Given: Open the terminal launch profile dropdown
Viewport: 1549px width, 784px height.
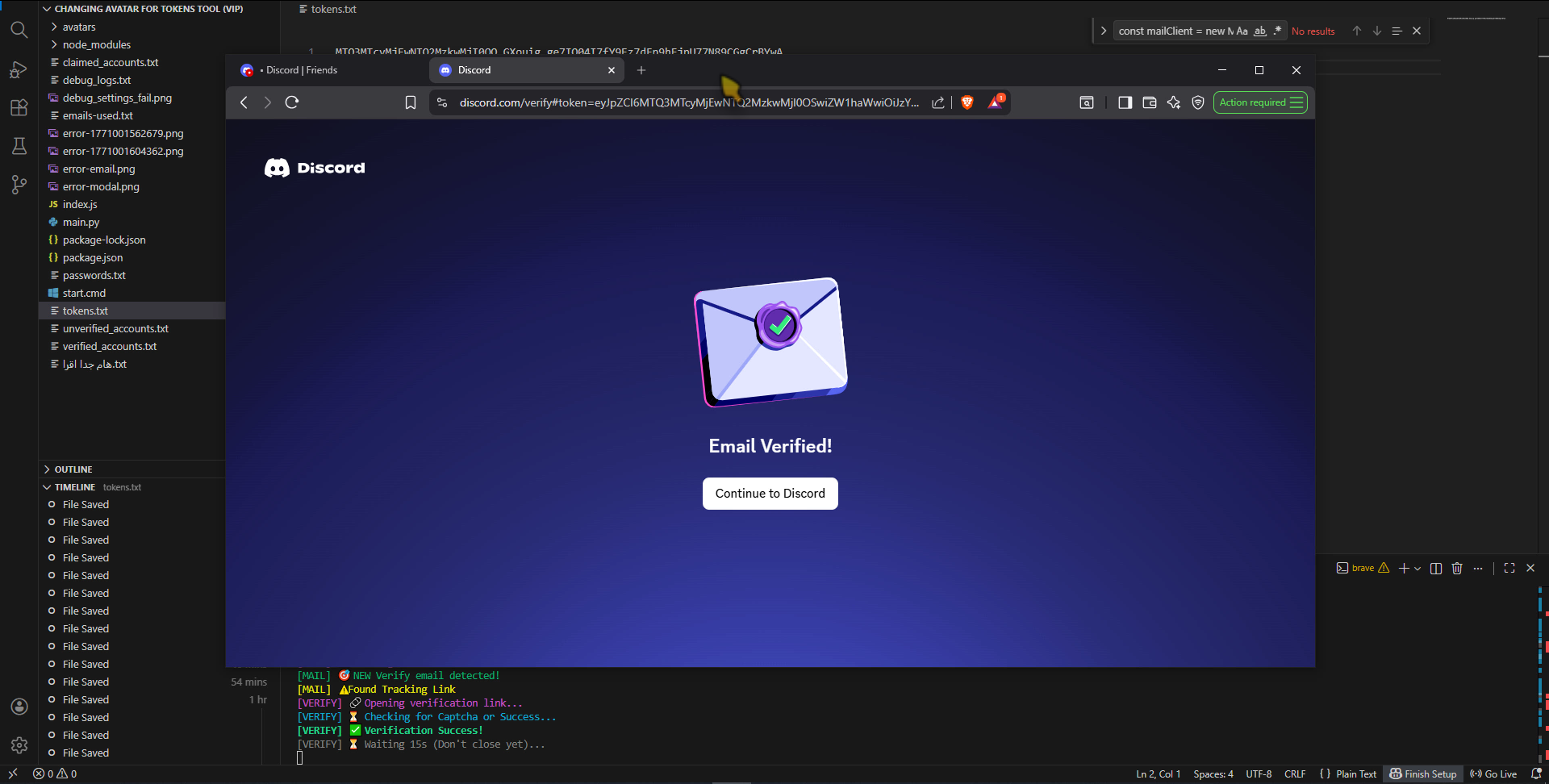Looking at the screenshot, I should point(1417,569).
